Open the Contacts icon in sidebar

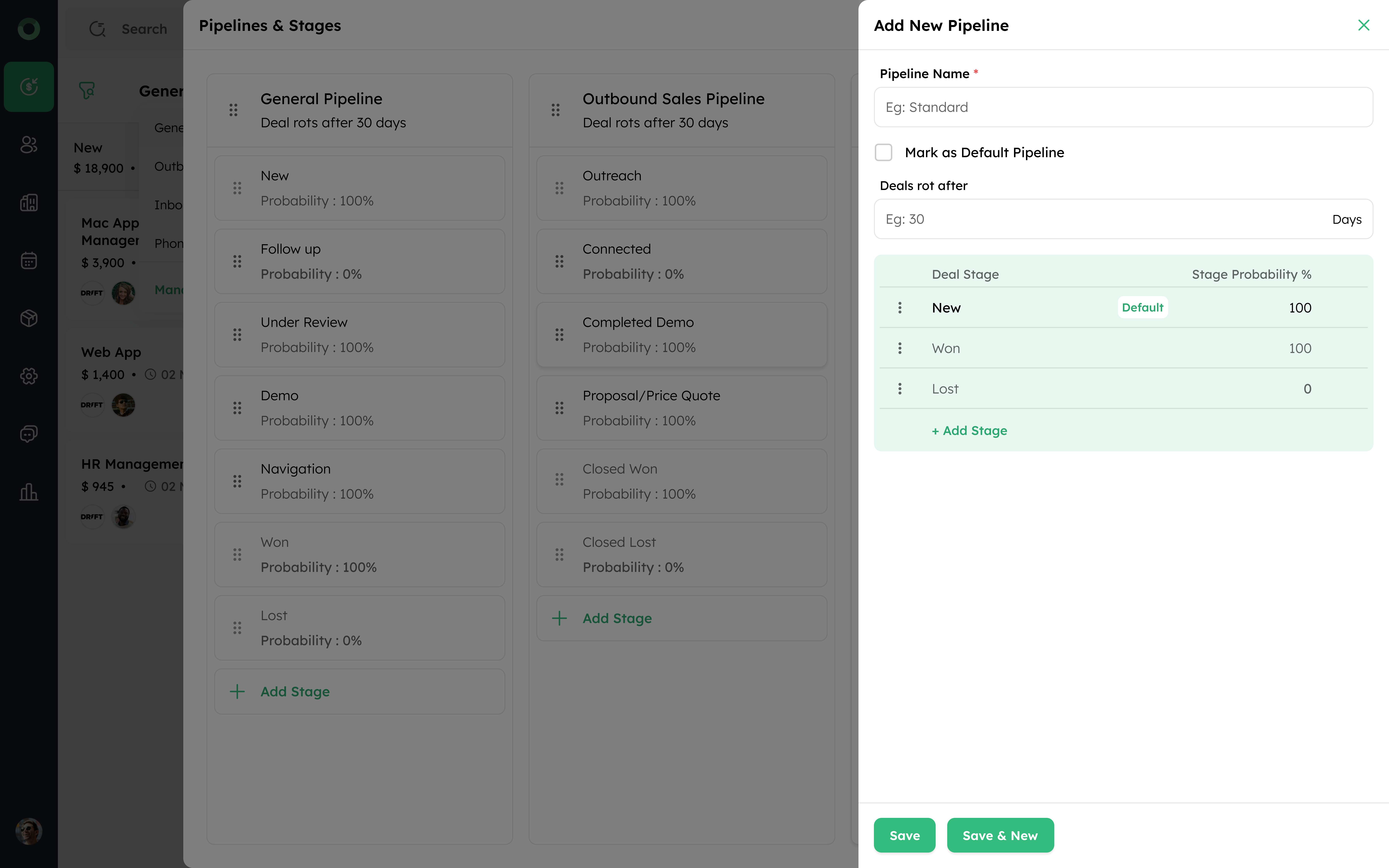29,145
